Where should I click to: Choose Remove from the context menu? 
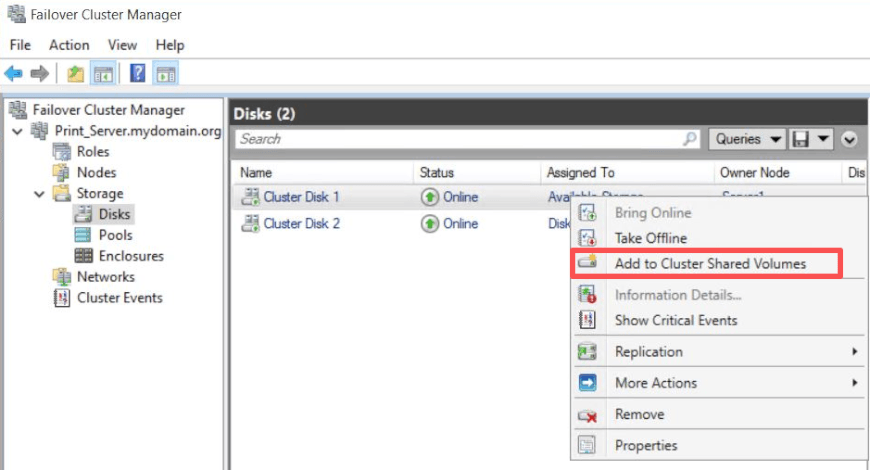click(639, 415)
